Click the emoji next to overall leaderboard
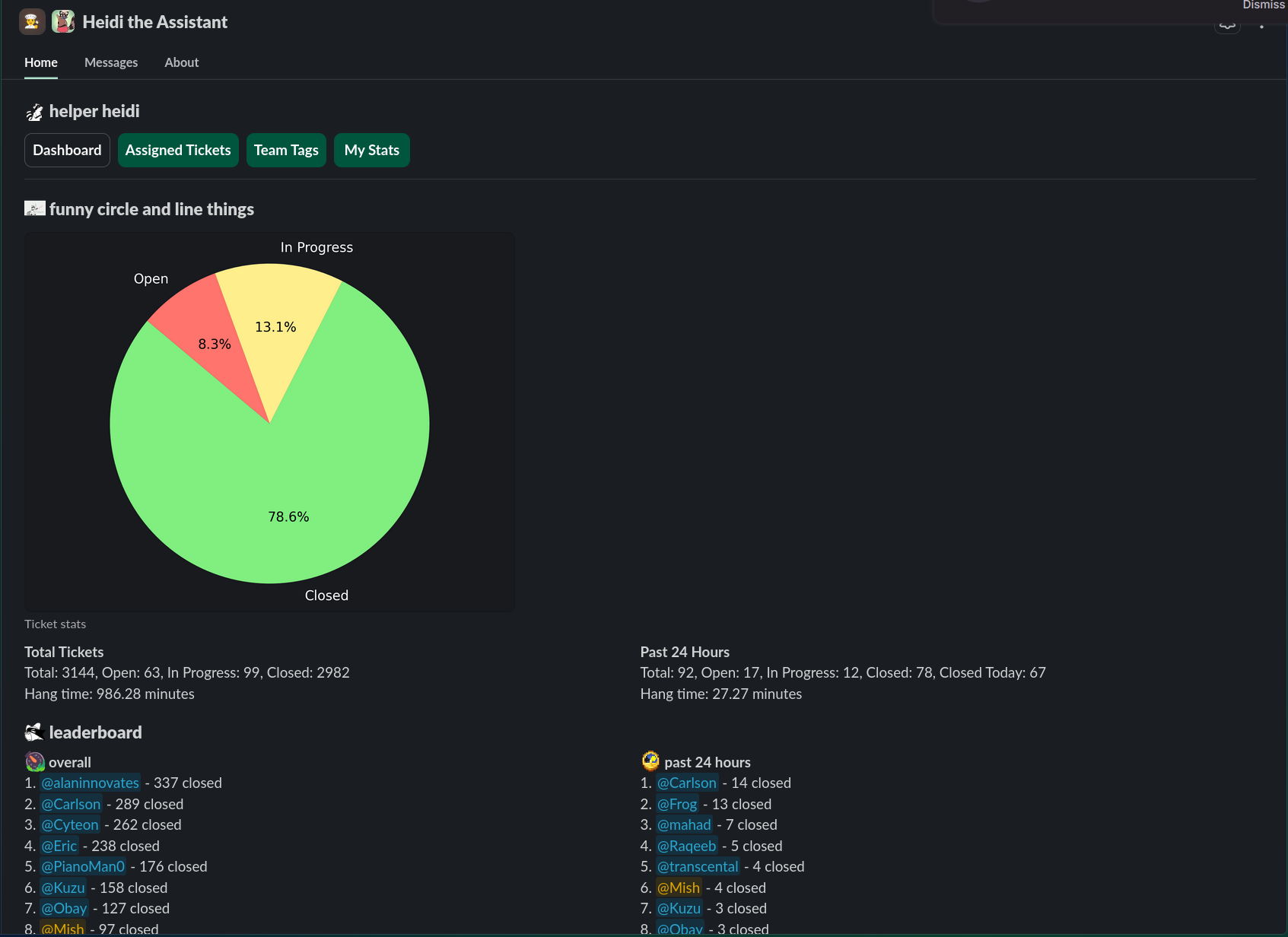Viewport: 1288px width, 937px height. tap(35, 762)
